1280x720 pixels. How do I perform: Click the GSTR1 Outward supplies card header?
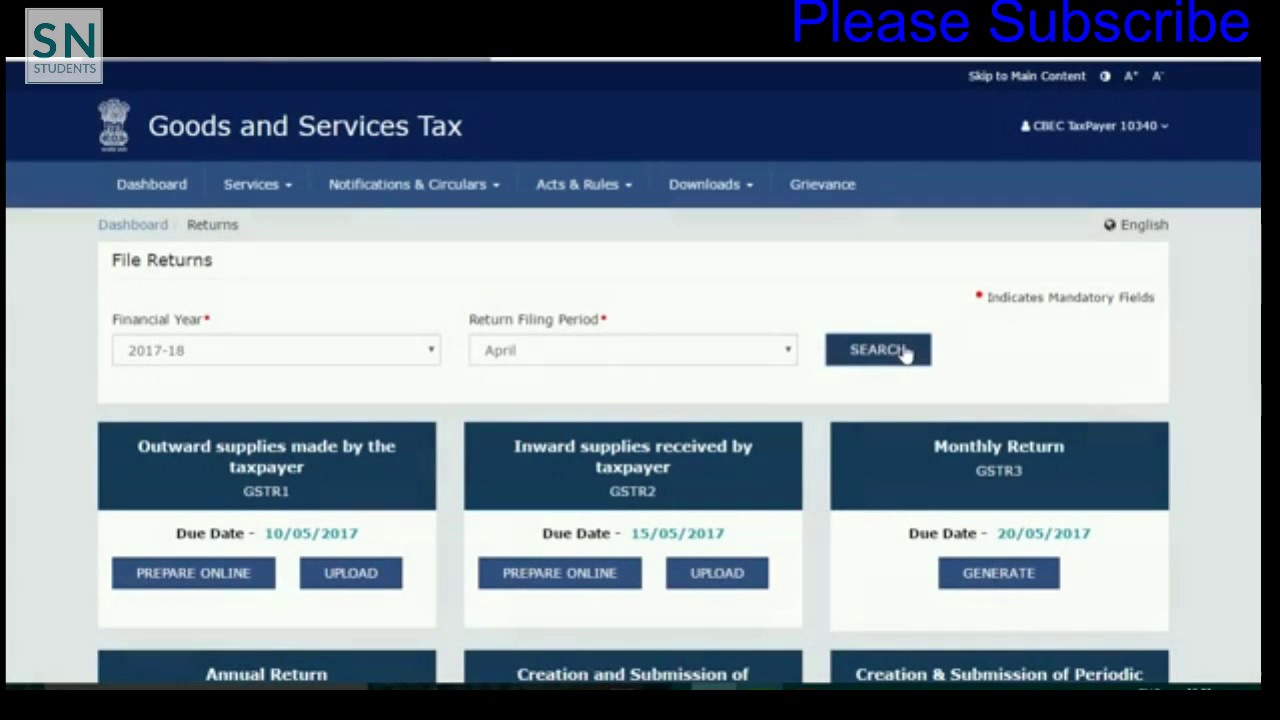[x=267, y=466]
